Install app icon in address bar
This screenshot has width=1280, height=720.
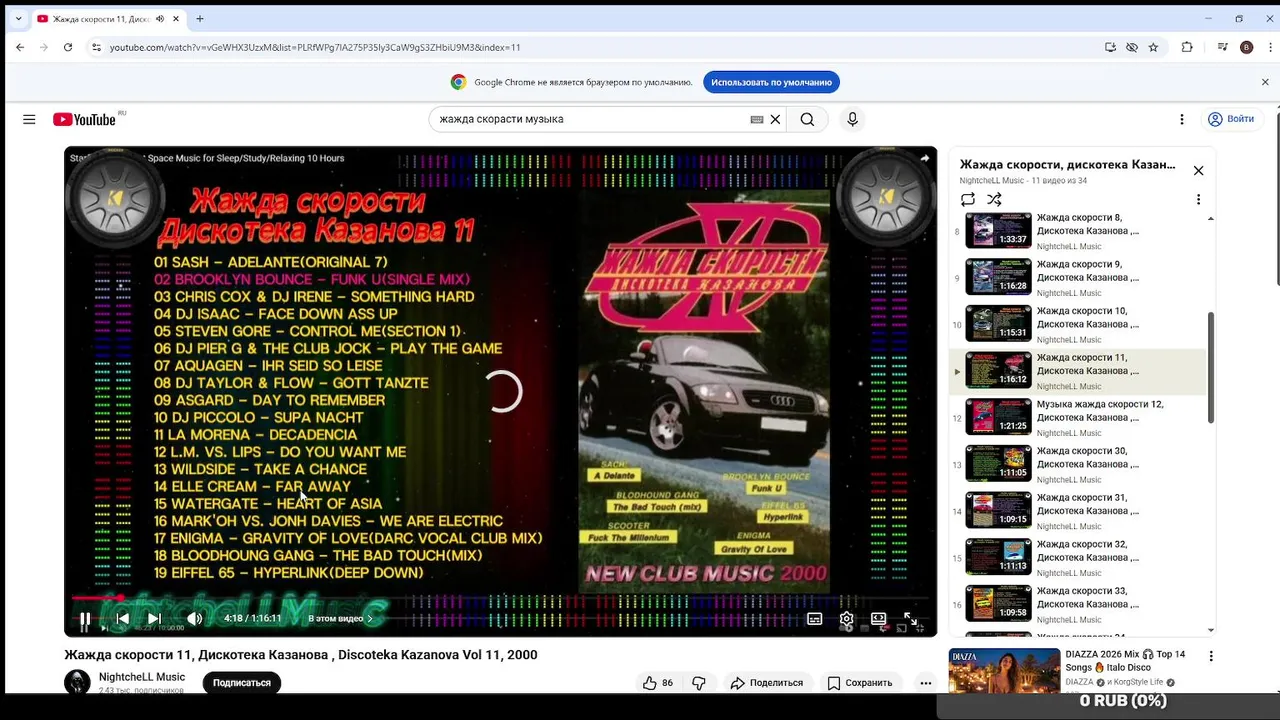[1110, 47]
